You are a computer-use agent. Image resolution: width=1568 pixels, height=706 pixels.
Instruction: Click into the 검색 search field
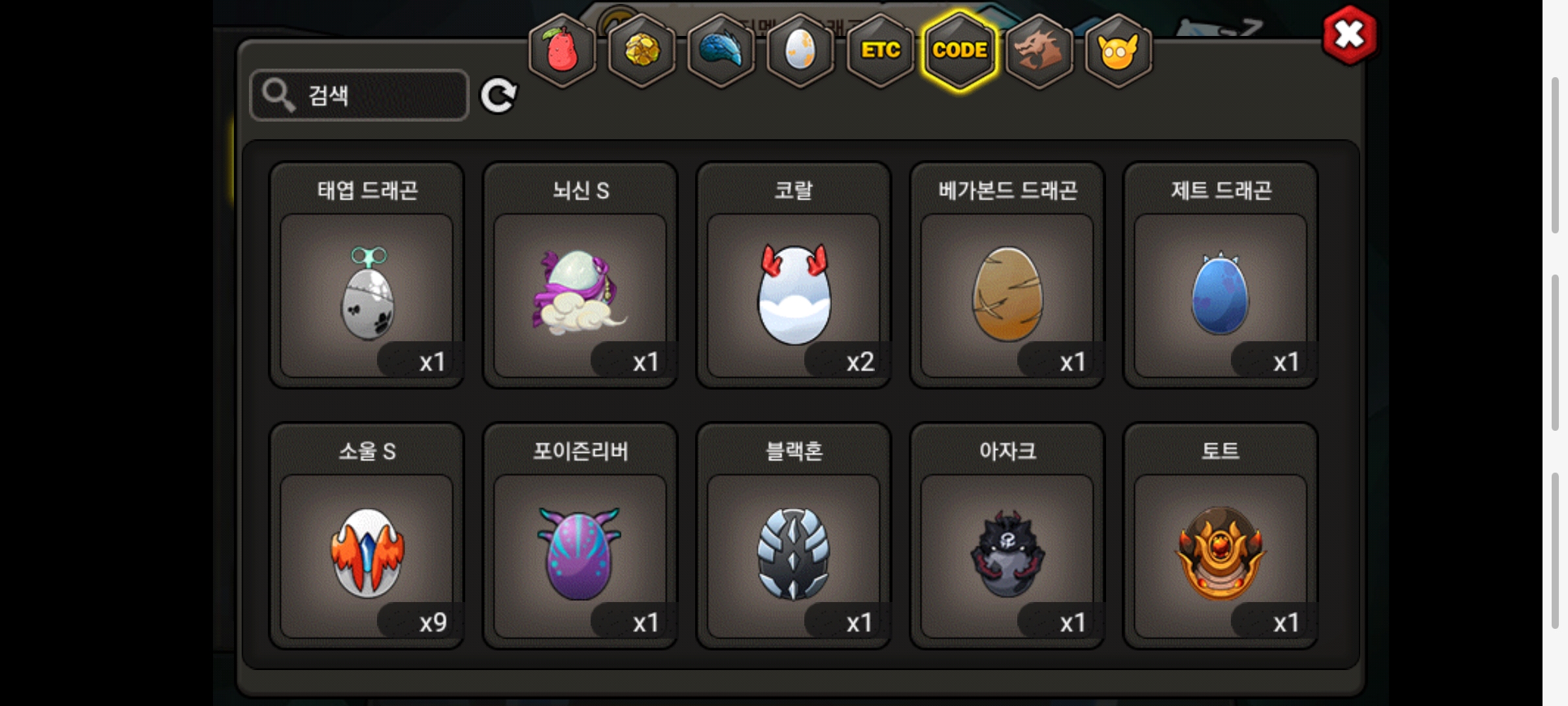pyautogui.click(x=359, y=95)
